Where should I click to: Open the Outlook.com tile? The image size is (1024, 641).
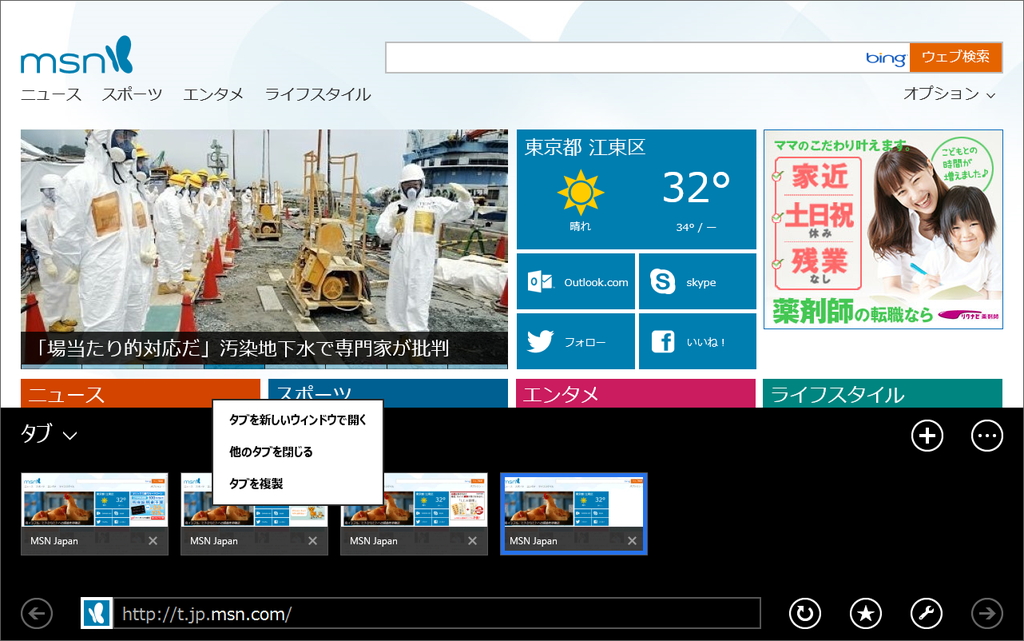575,282
